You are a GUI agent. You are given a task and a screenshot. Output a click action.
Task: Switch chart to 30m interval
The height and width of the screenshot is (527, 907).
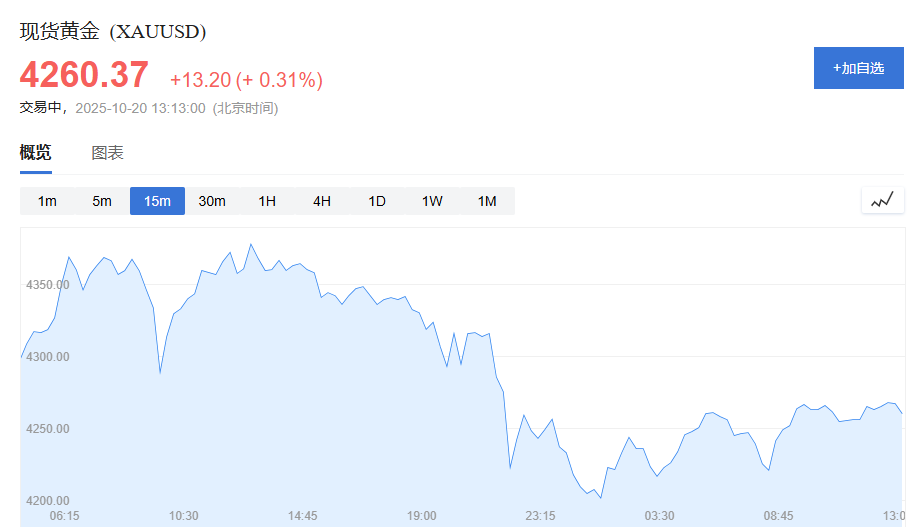(x=212, y=201)
